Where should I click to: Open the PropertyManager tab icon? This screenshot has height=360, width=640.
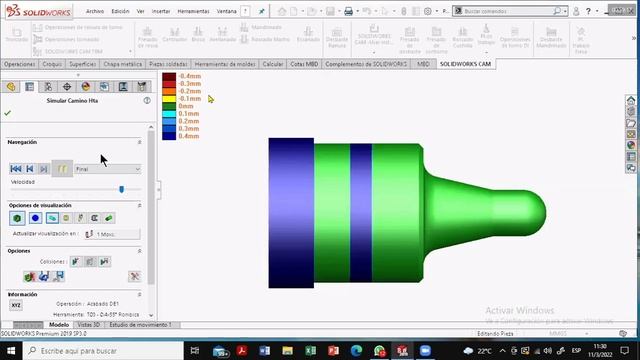[29, 87]
